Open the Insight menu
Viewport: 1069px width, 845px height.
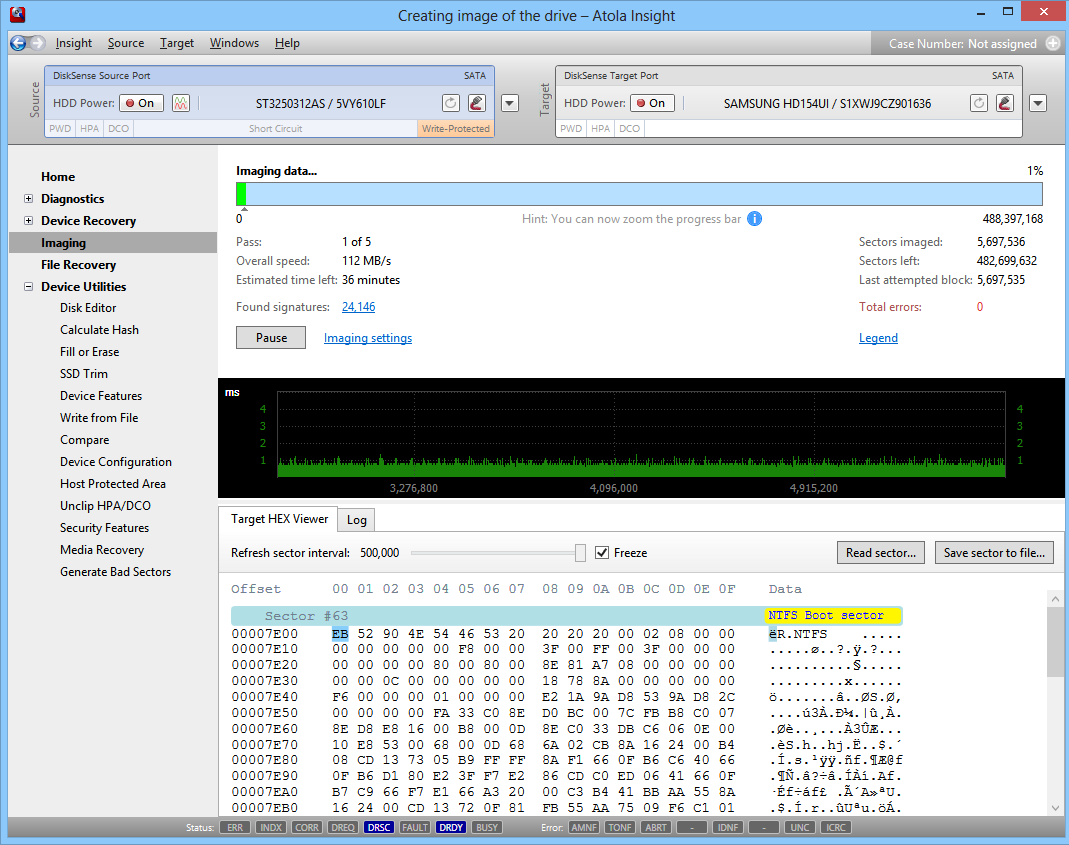[74, 43]
